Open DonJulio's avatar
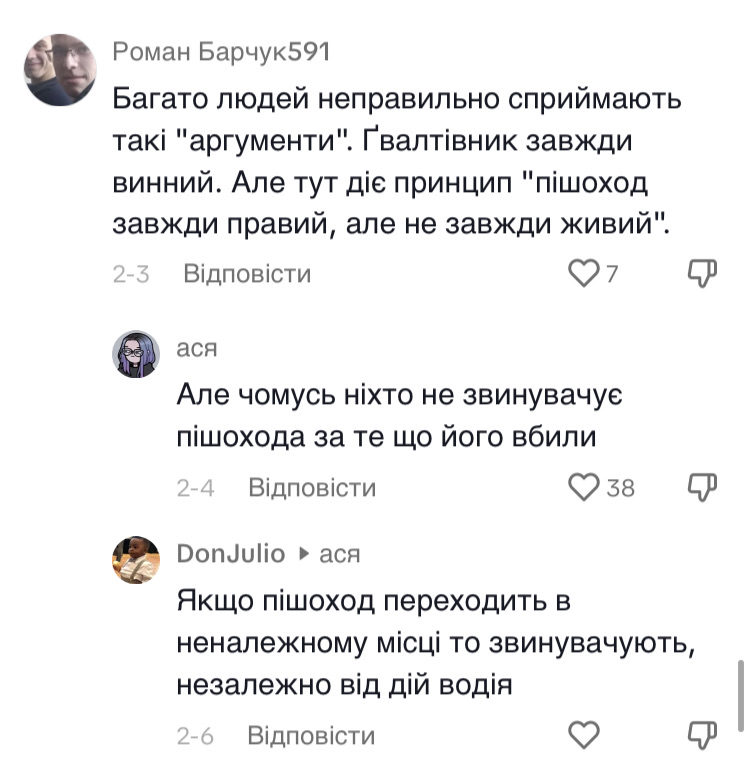This screenshot has height=764, width=750. (x=135, y=559)
